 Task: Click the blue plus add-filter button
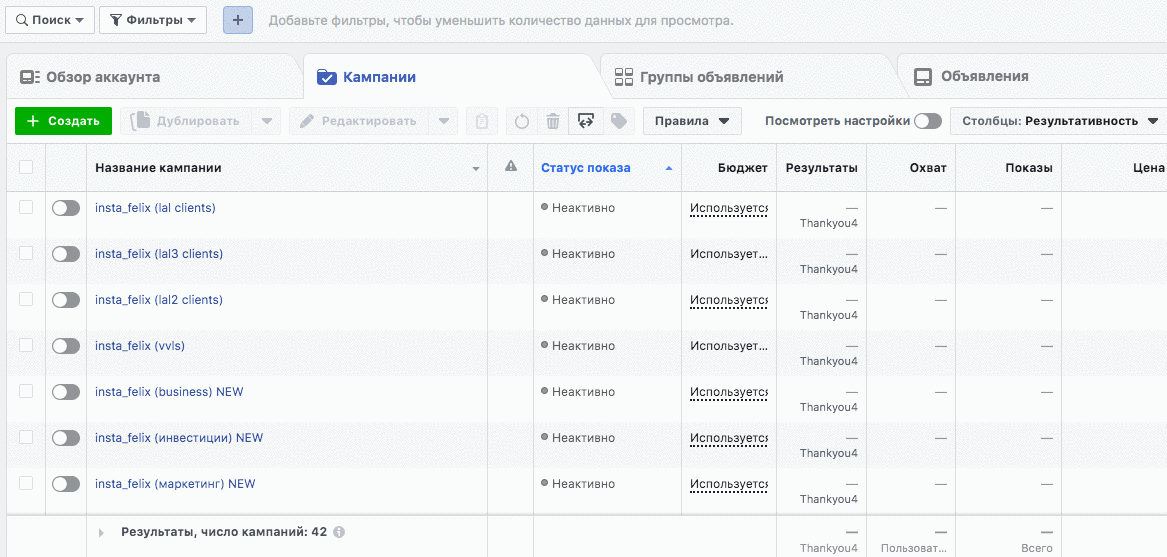coord(237,20)
